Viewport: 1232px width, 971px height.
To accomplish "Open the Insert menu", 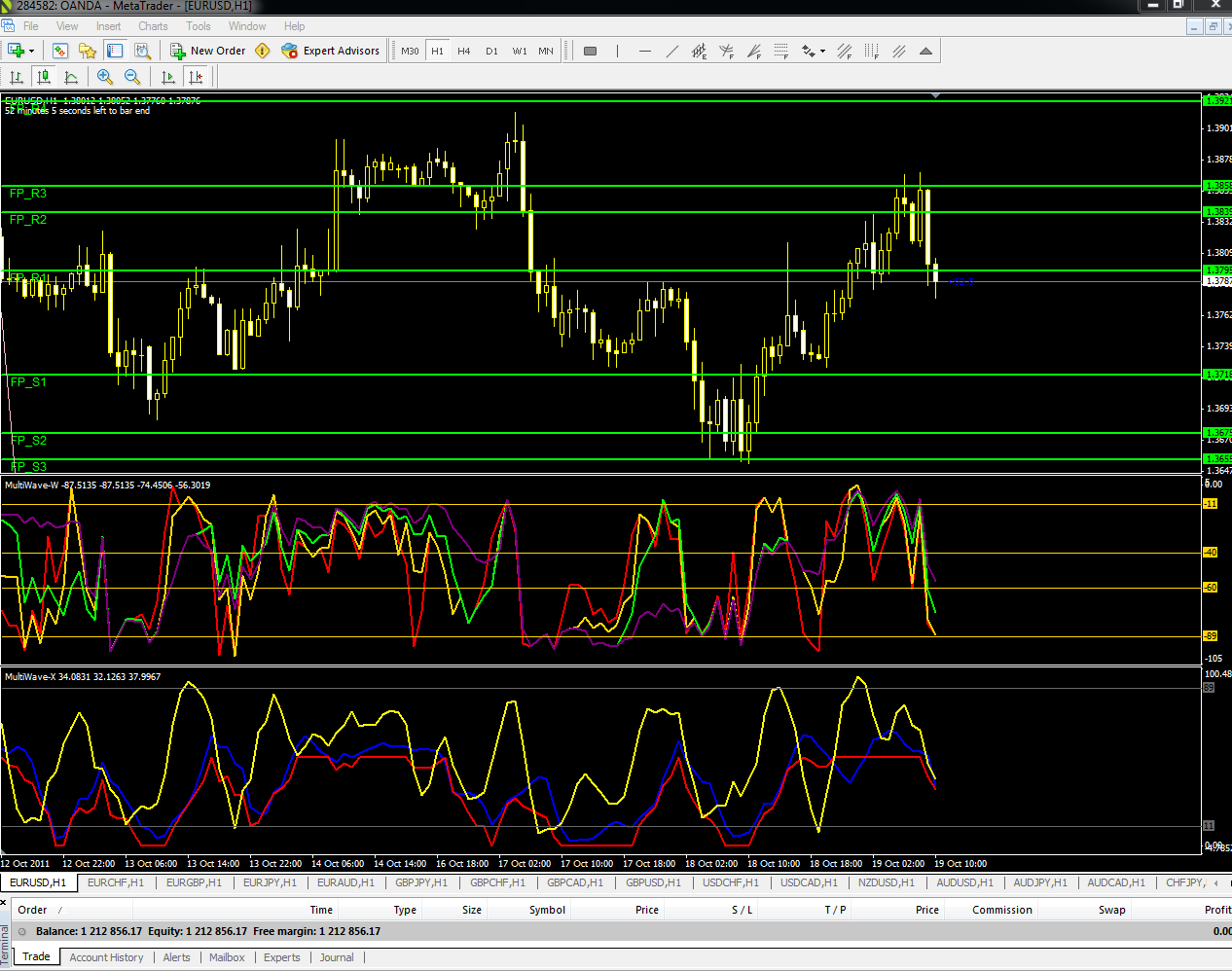I will point(109,26).
